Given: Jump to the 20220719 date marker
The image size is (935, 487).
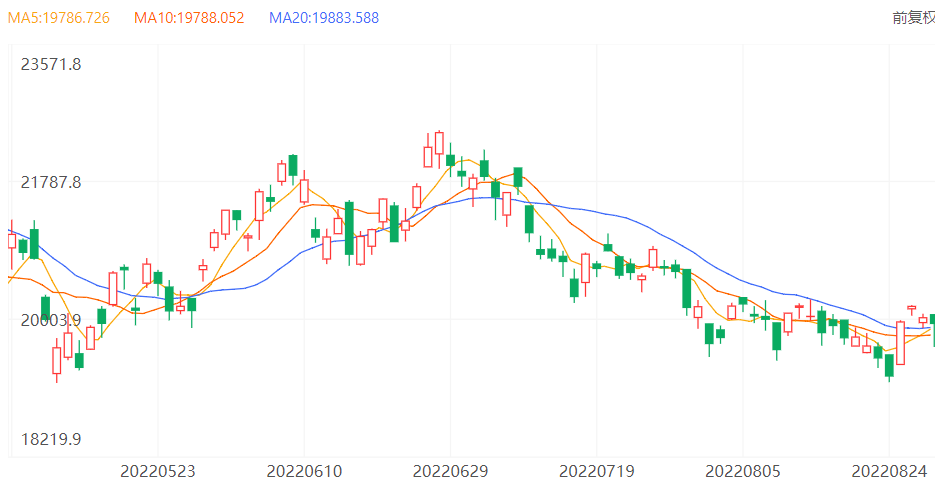Looking at the screenshot, I should tap(597, 470).
